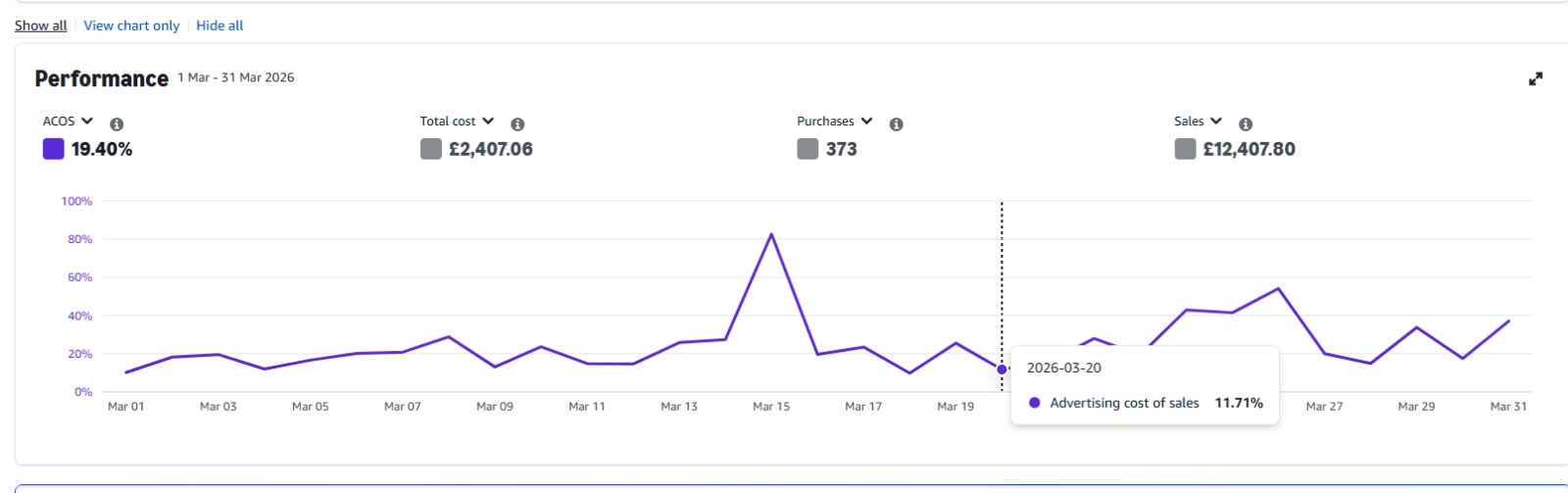This screenshot has height=493, width=1568.
Task: Click the Show all link
Action: point(41,25)
